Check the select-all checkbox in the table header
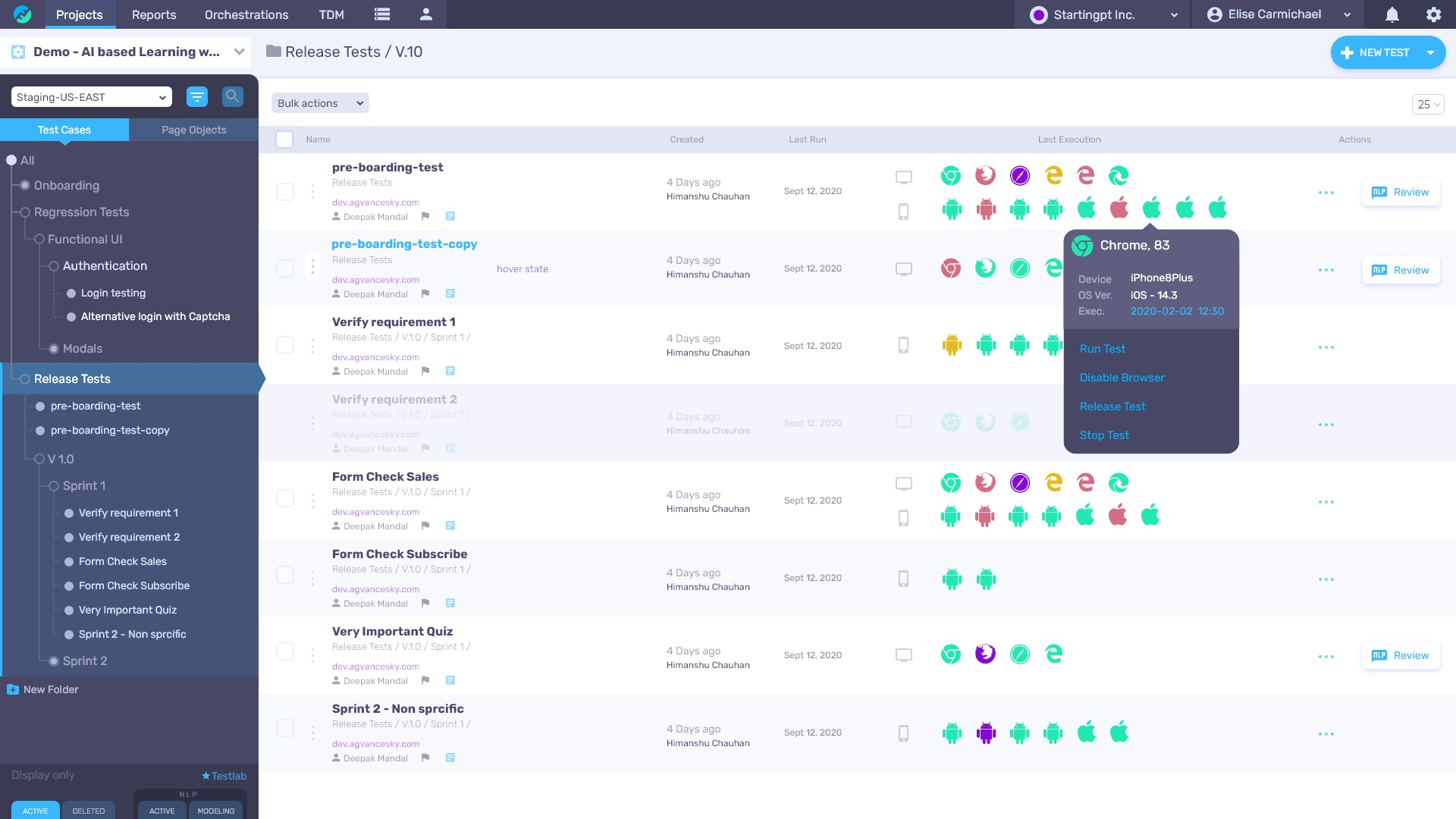Viewport: 1456px width, 819px height. click(284, 139)
